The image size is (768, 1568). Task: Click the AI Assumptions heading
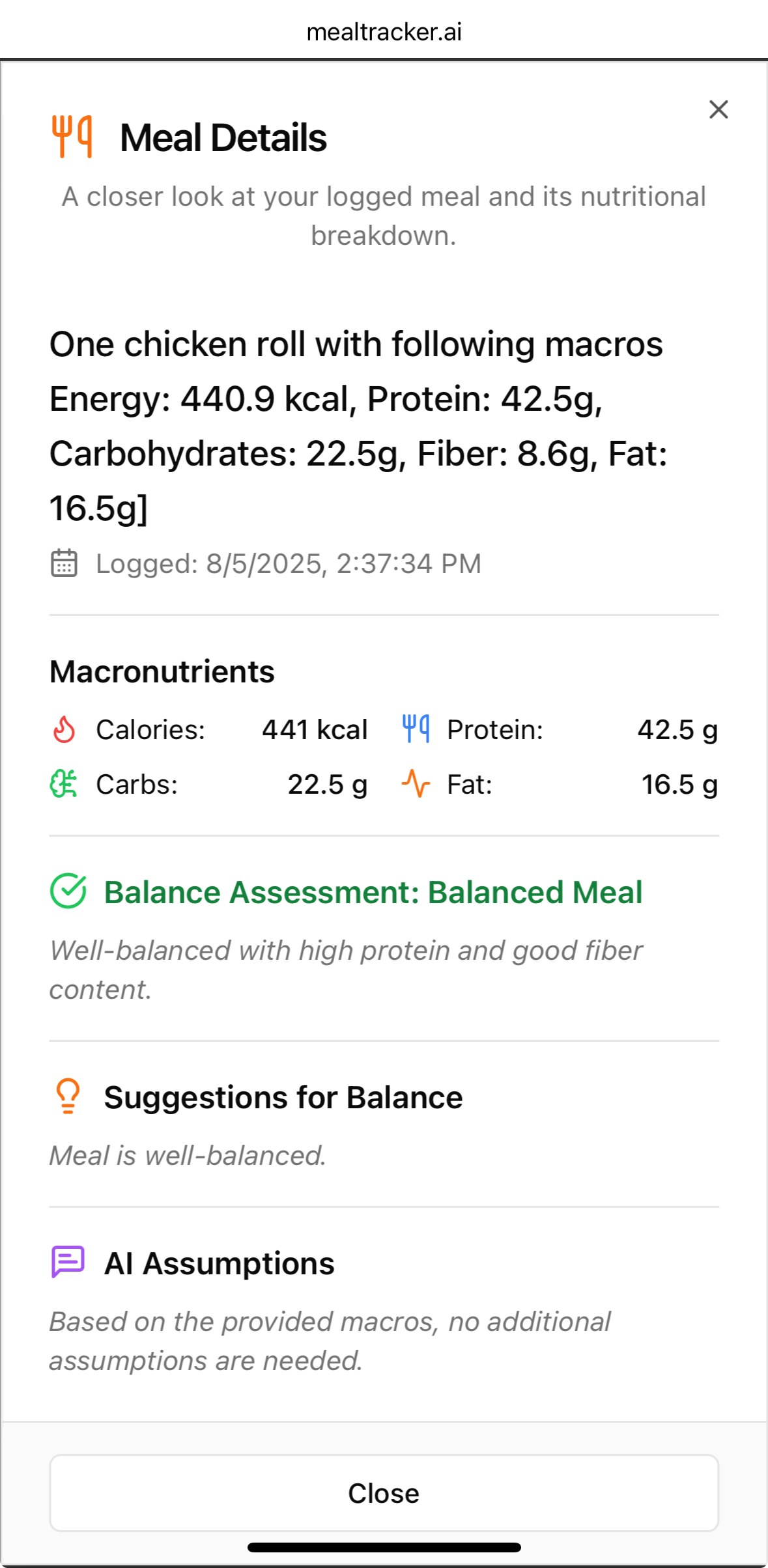click(x=220, y=1263)
